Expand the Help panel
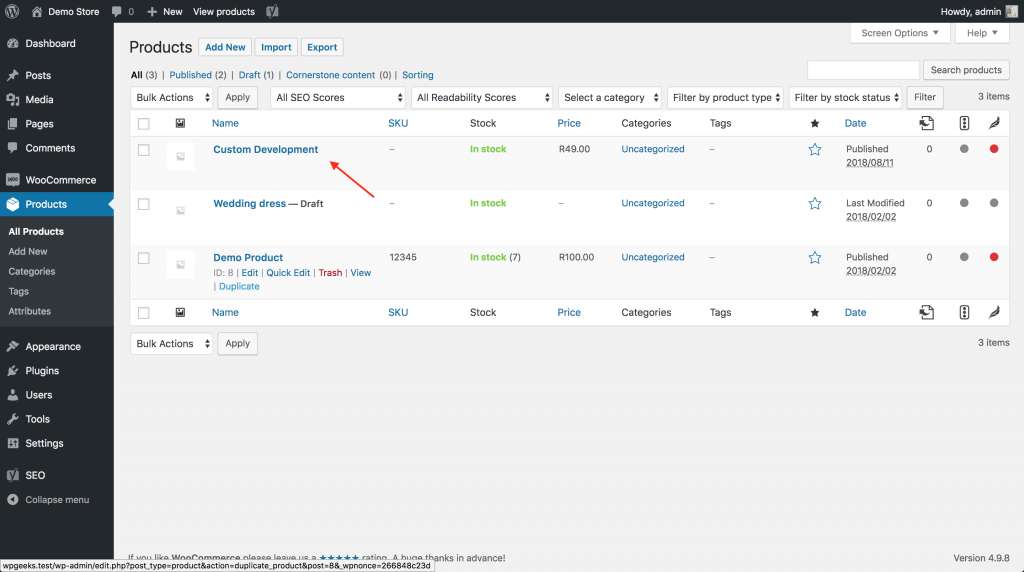This screenshot has width=1024, height=572. point(982,33)
